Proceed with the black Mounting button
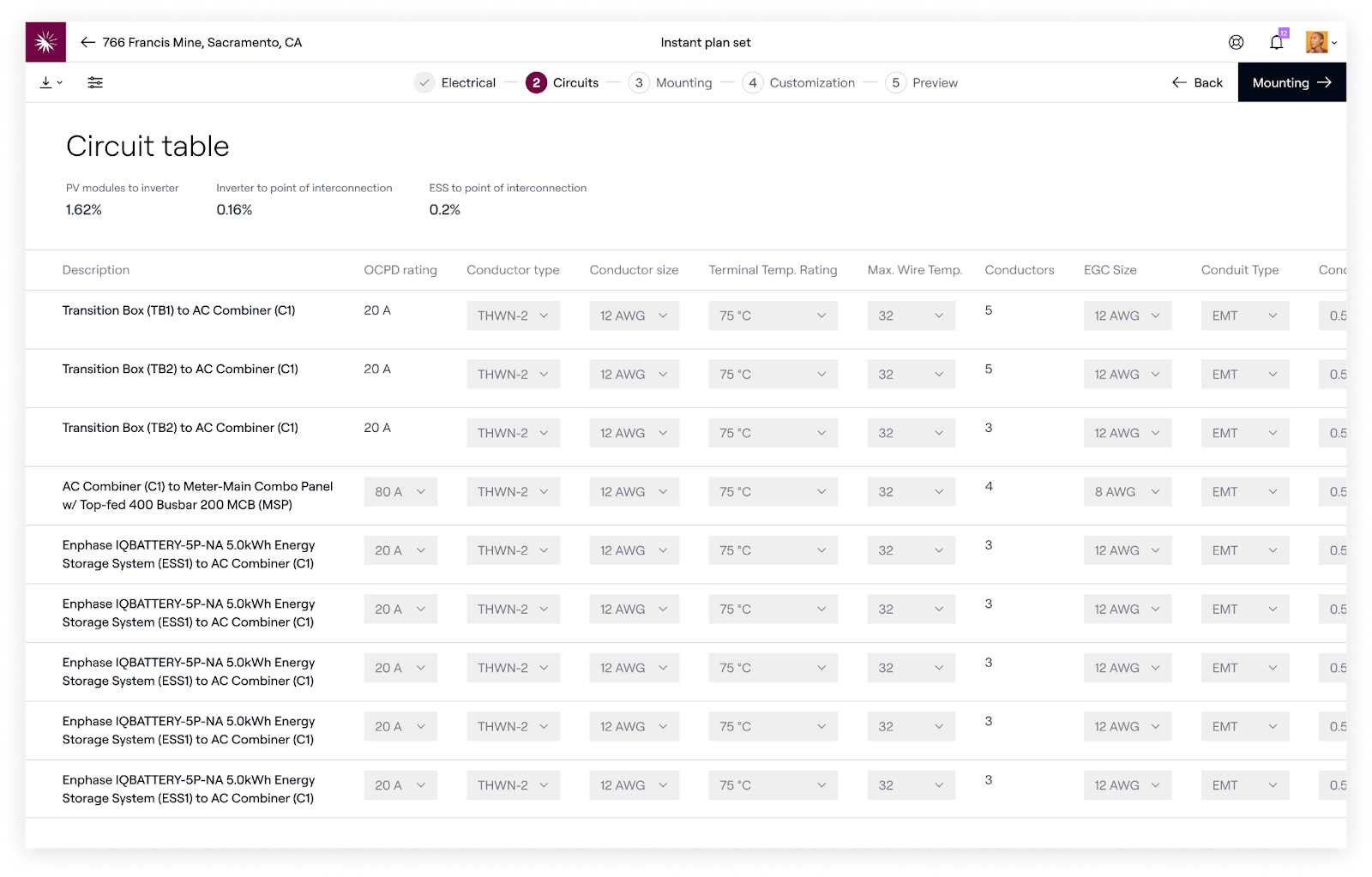The height and width of the screenshot is (877, 1372). click(x=1291, y=82)
